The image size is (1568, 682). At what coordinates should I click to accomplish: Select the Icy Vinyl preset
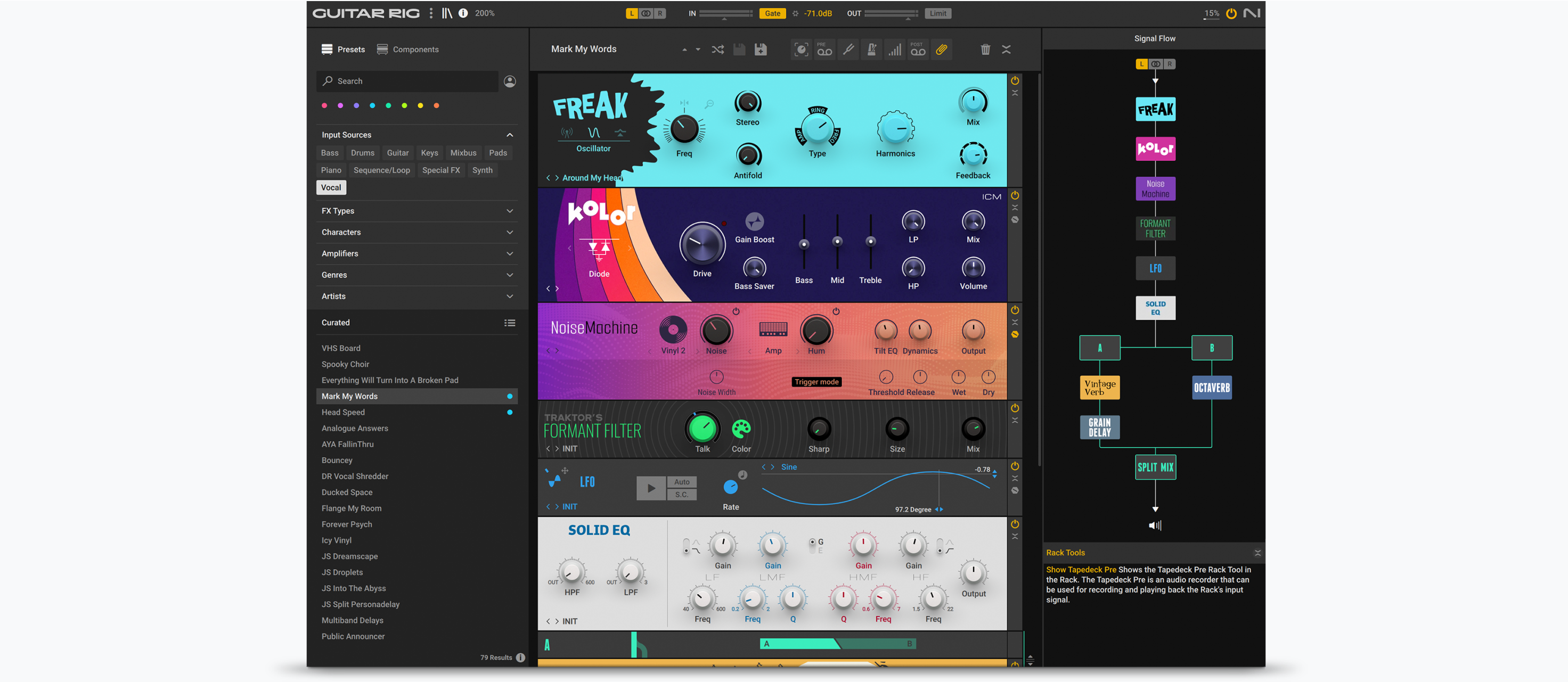(417, 541)
